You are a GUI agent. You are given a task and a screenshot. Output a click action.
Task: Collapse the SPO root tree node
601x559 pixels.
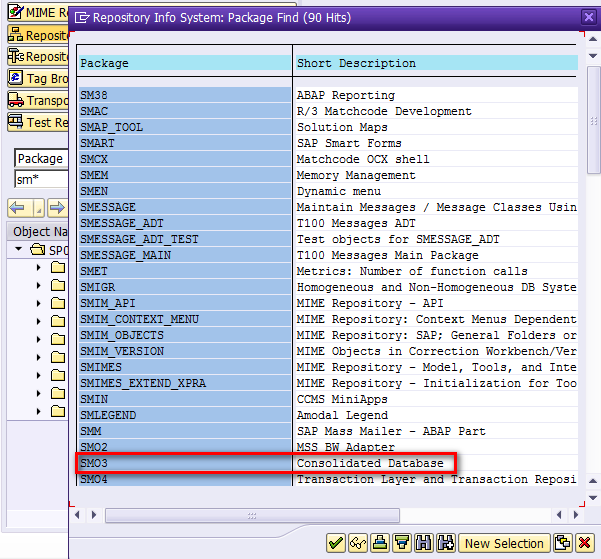[x=18, y=249]
